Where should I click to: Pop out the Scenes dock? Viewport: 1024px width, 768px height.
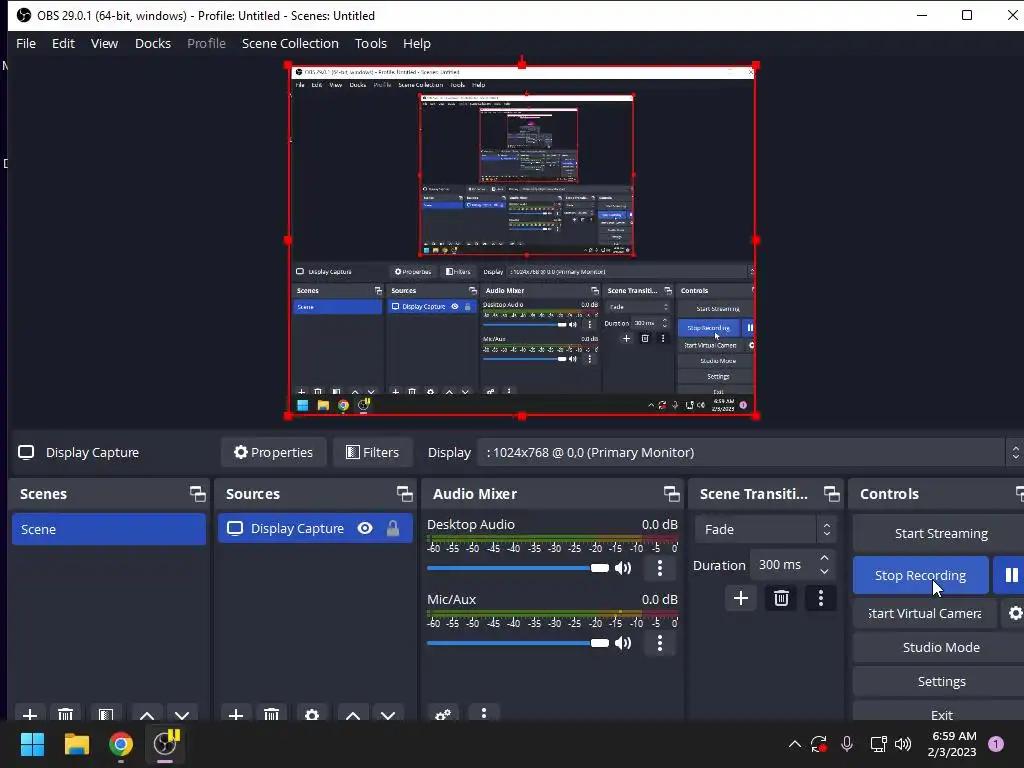pyautogui.click(x=197, y=494)
